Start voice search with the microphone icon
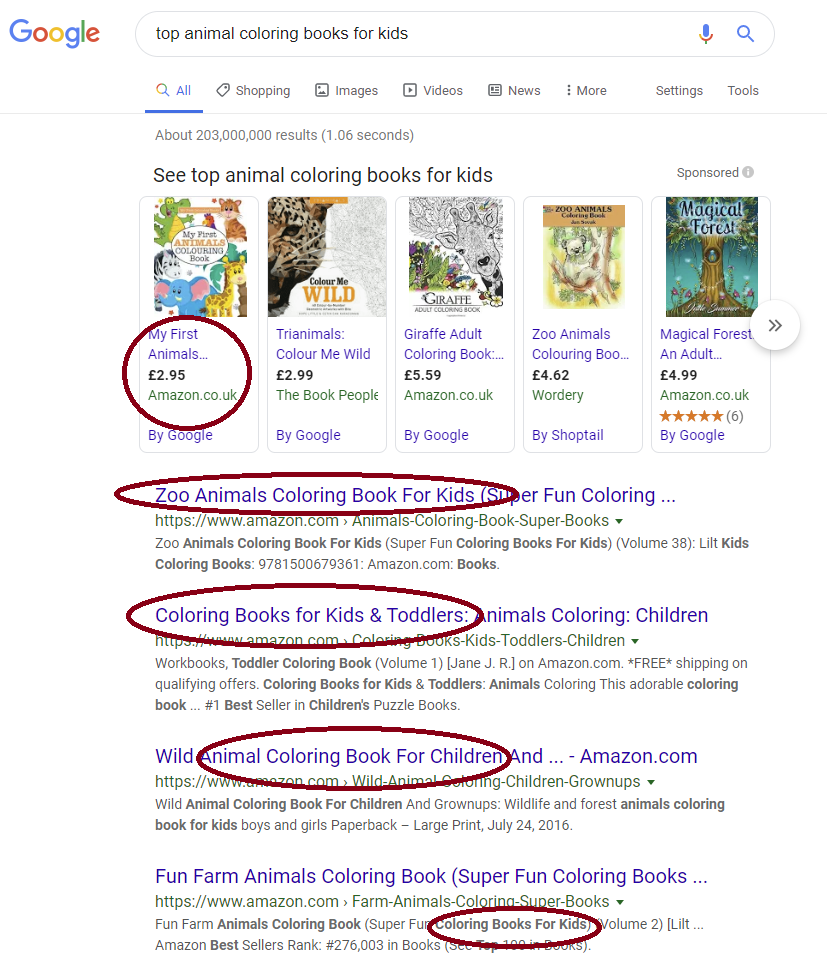 tap(706, 33)
